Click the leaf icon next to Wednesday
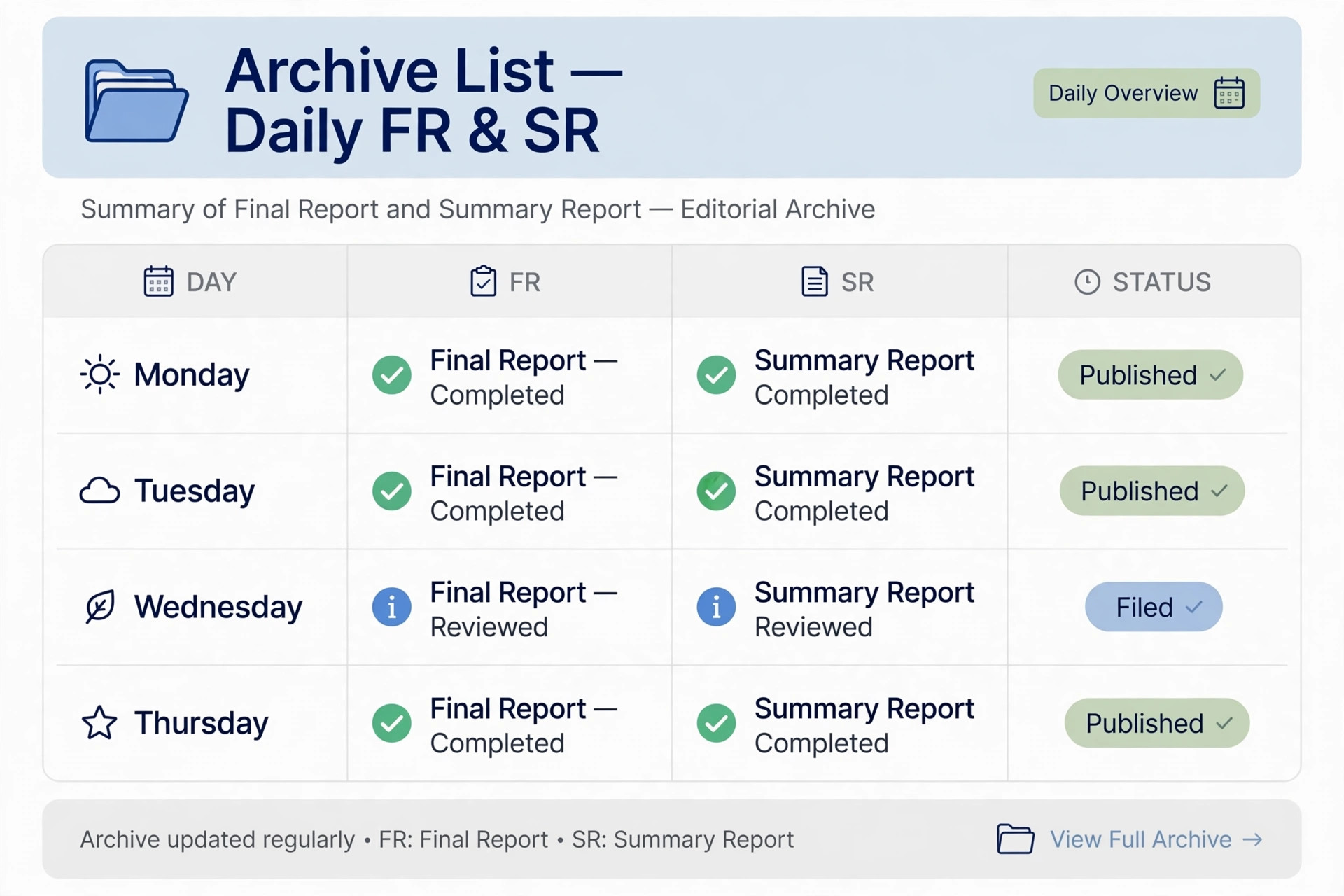 click(100, 606)
